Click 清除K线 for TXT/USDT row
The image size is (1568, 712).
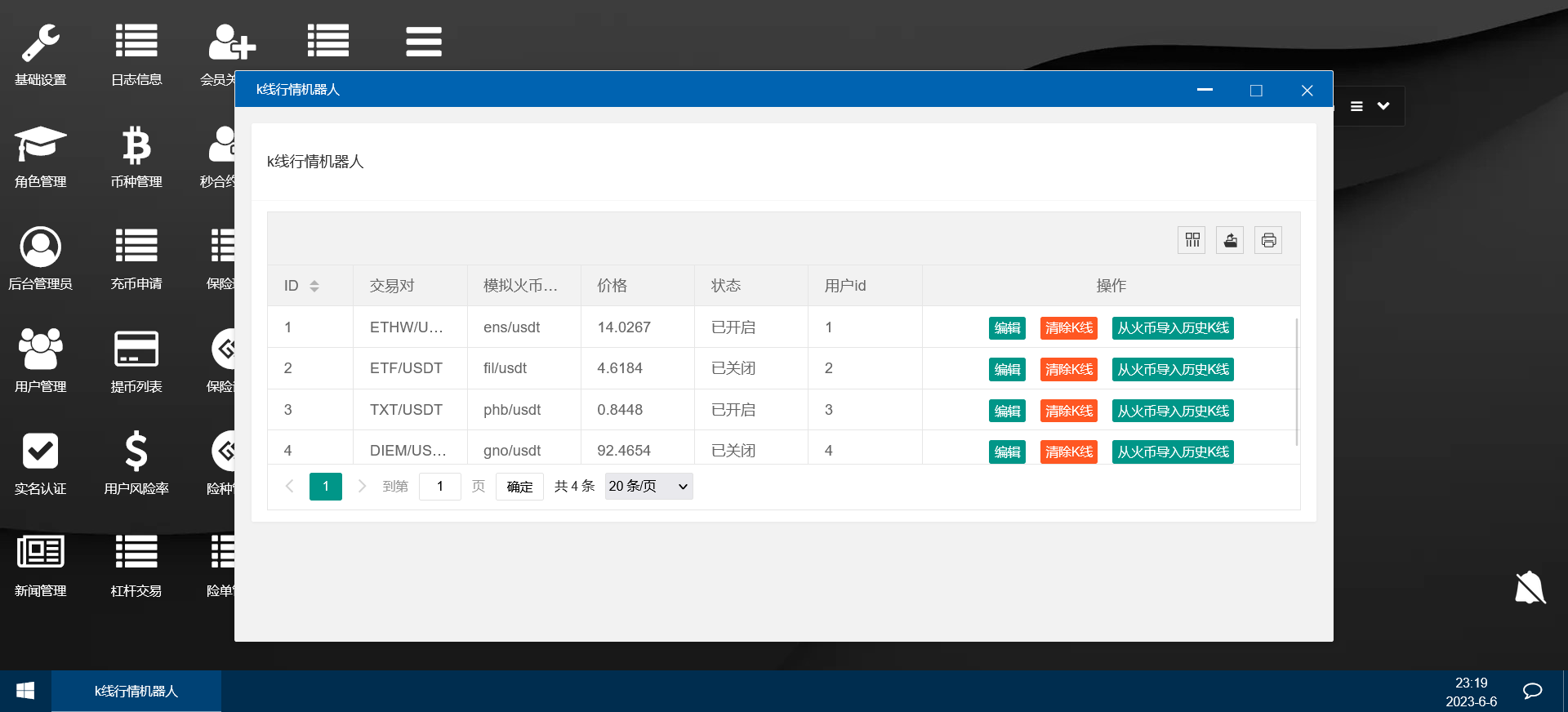(x=1068, y=411)
